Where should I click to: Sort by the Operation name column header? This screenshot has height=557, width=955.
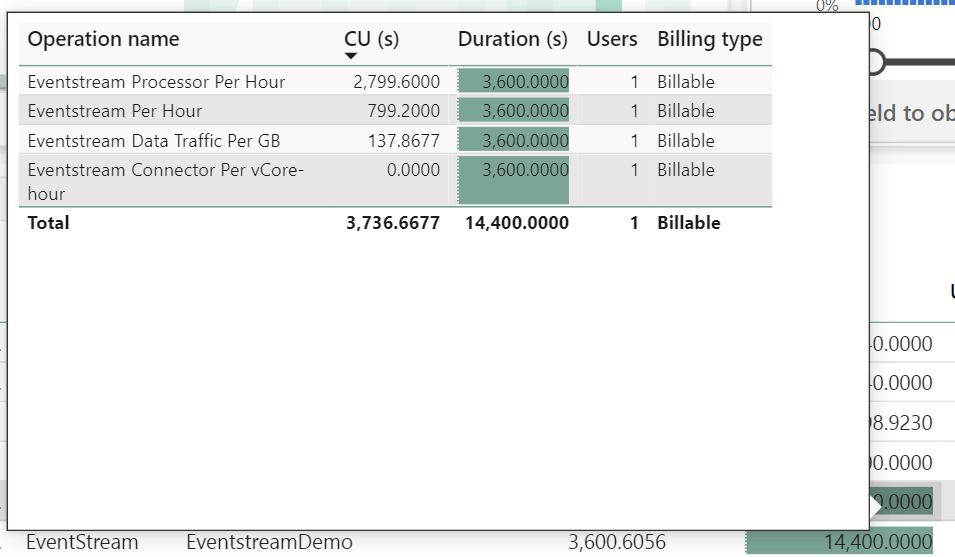click(103, 40)
